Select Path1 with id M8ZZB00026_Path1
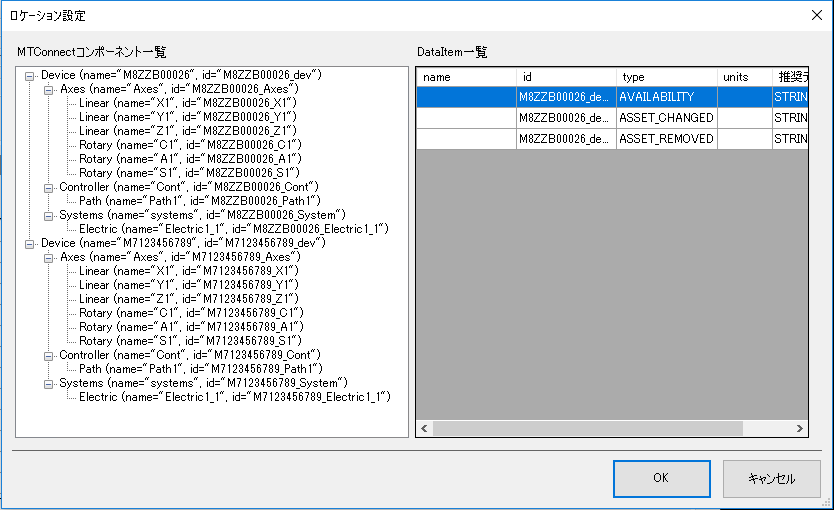Screen dimensions: 834x510 [x=200, y=201]
